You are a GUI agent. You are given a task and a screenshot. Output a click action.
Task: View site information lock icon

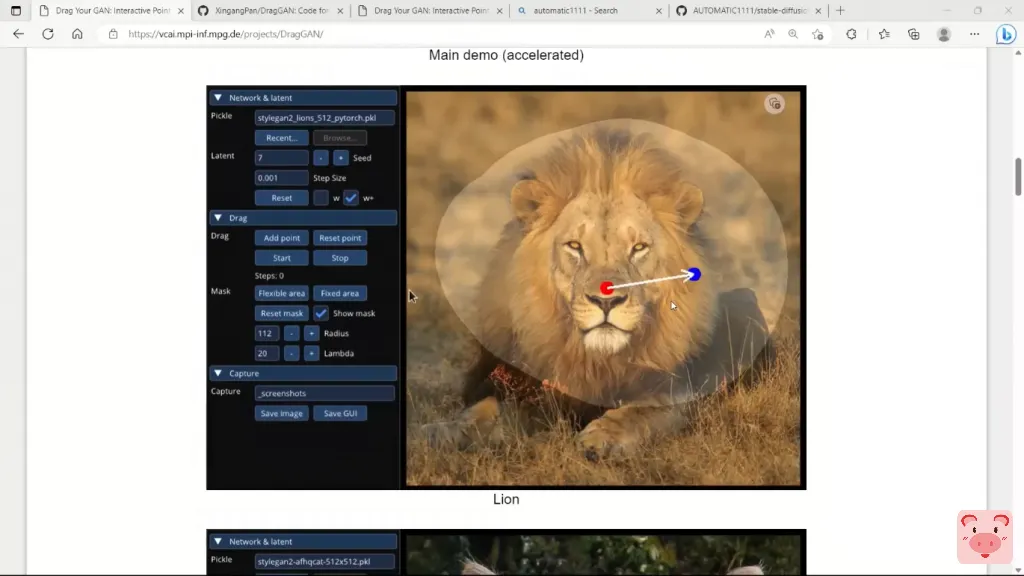click(x=113, y=34)
